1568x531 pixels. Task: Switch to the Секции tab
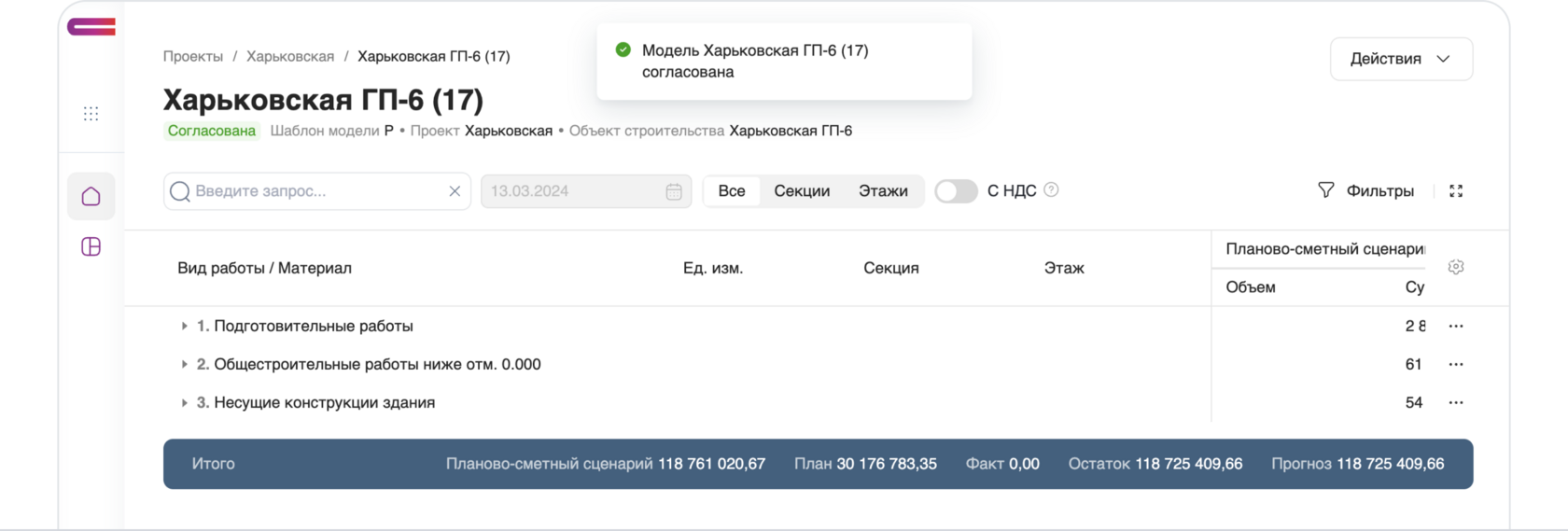click(x=801, y=191)
